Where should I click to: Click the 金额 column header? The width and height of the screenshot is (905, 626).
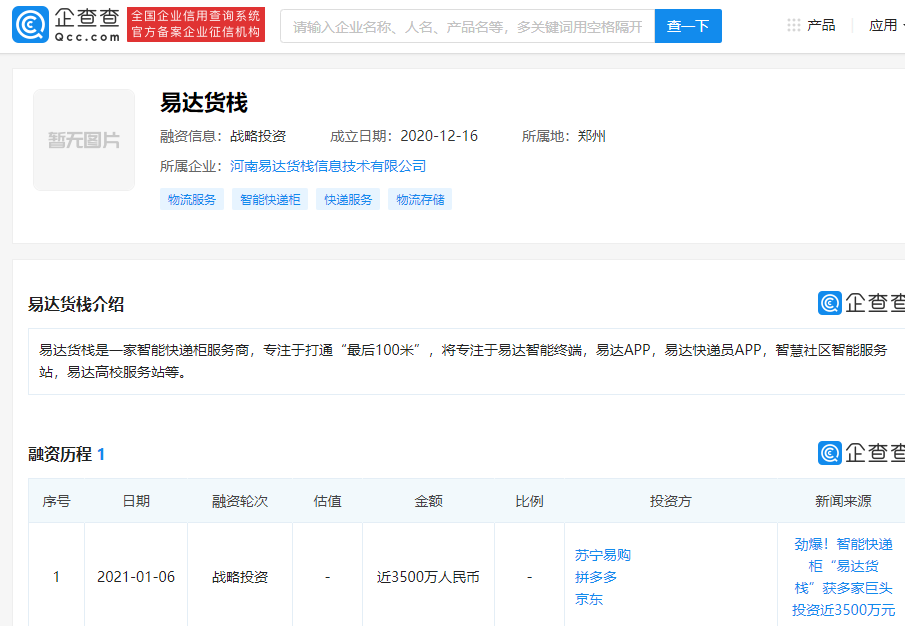point(428,501)
